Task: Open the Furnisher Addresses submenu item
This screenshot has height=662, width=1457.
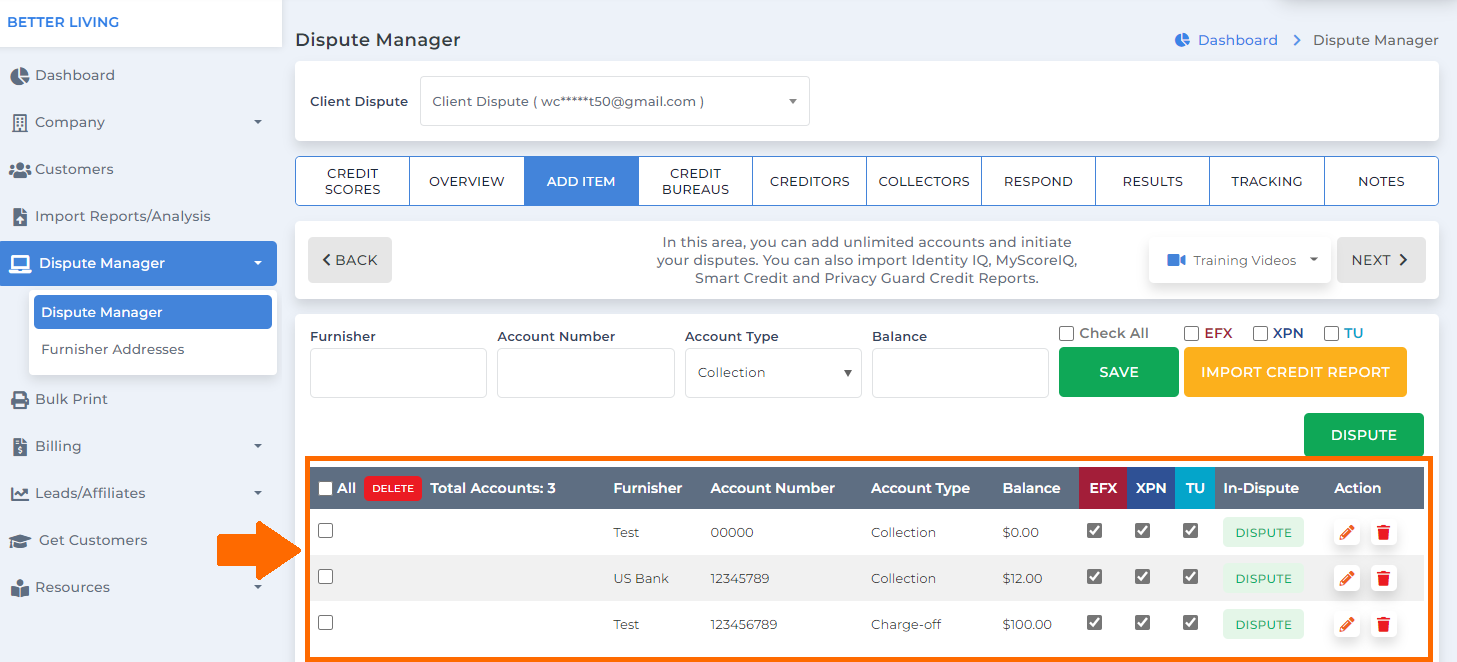Action: tap(113, 350)
